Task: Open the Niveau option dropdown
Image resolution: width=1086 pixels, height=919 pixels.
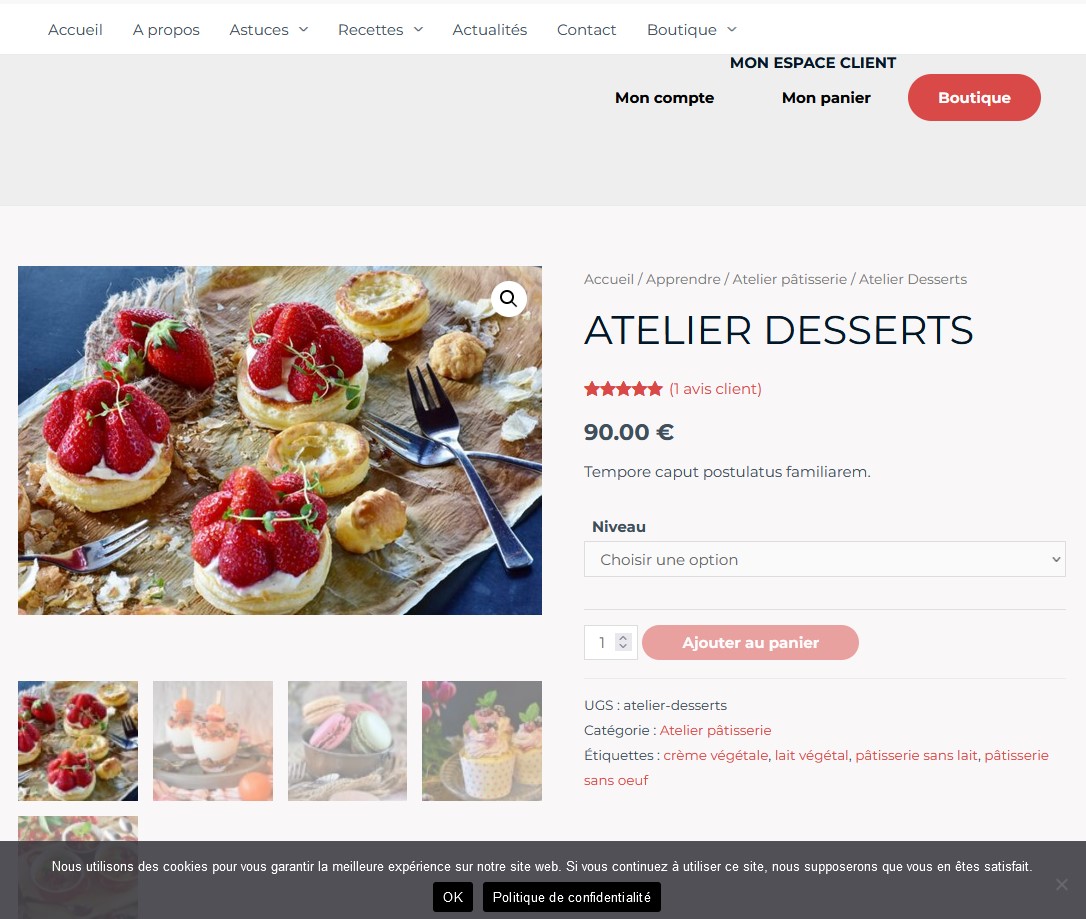Action: point(824,559)
